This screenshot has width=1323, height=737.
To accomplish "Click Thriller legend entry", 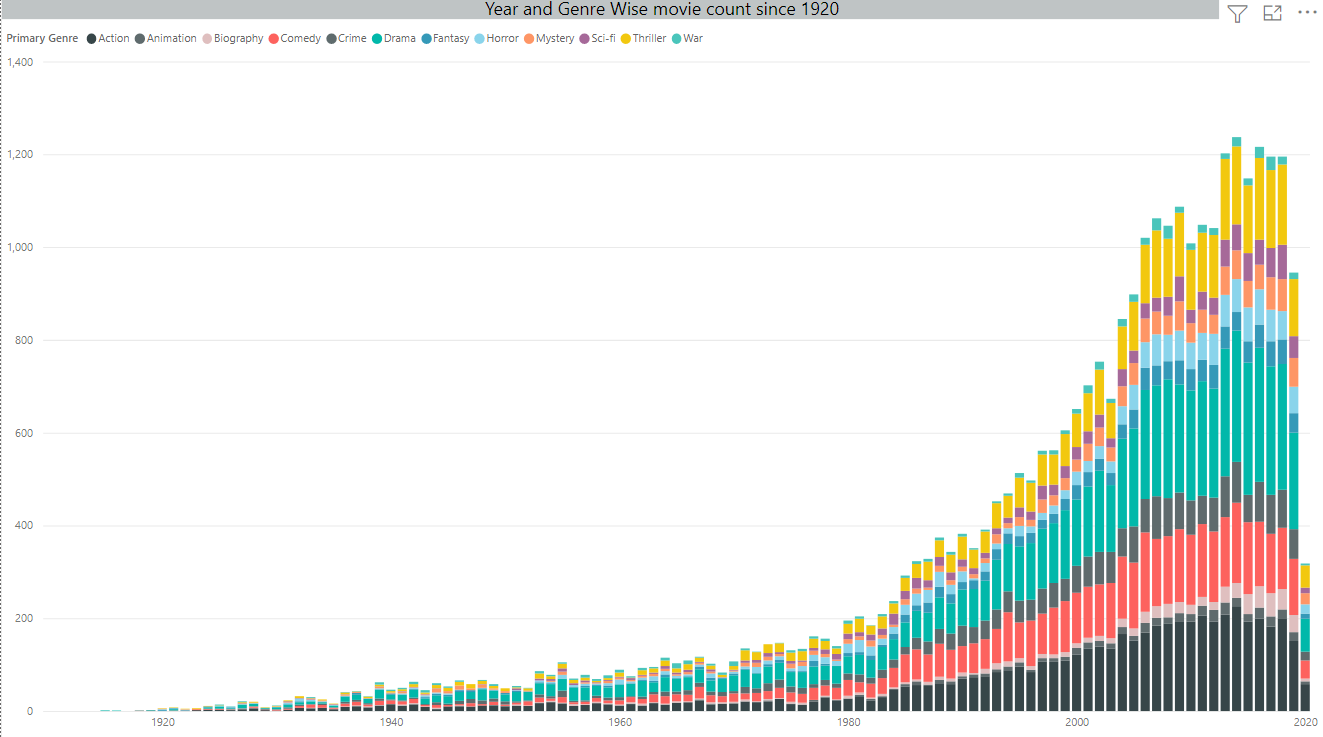I will point(643,38).
